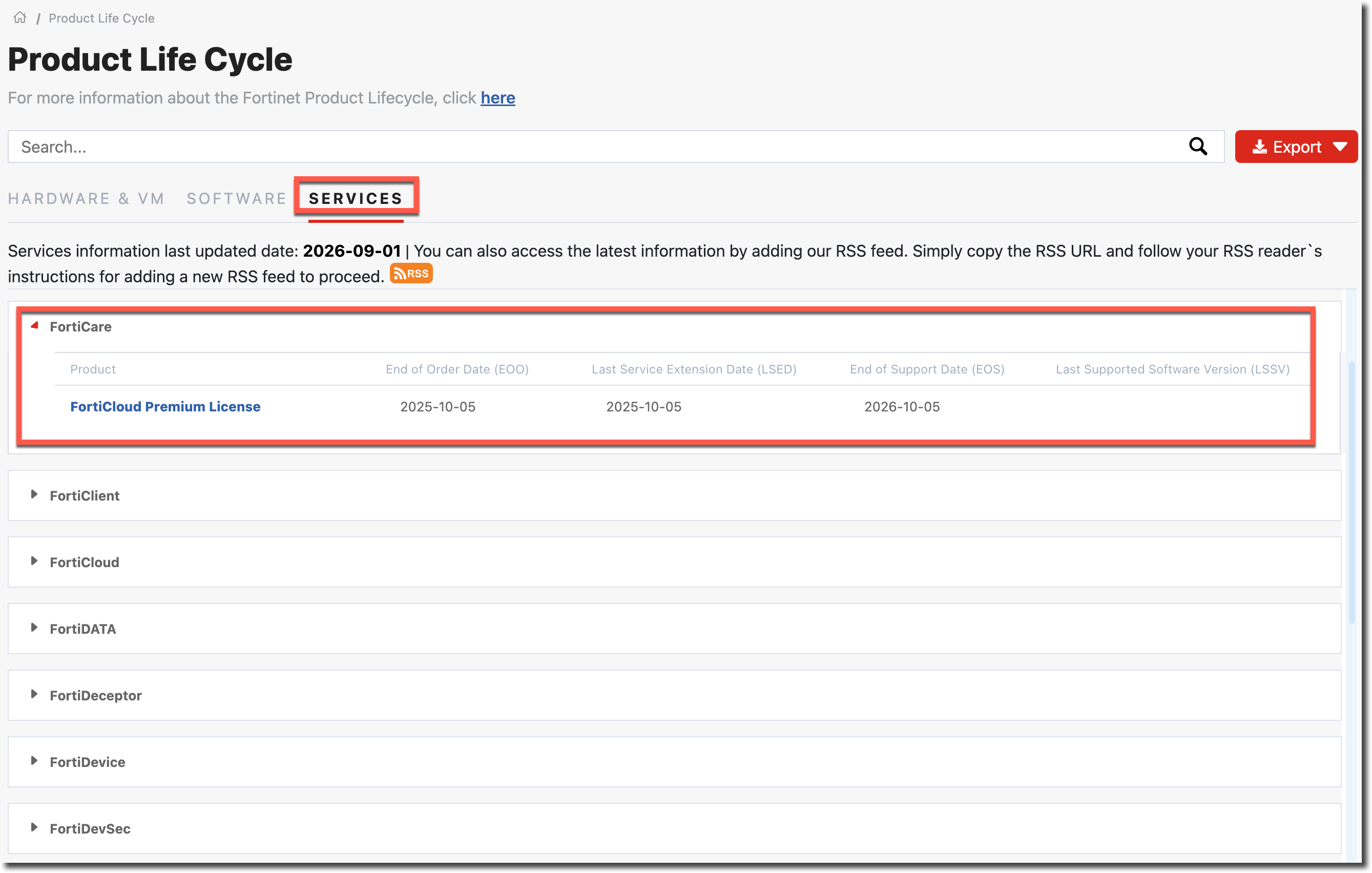Click the home breadcrumb icon
1372x873 pixels.
click(x=20, y=17)
